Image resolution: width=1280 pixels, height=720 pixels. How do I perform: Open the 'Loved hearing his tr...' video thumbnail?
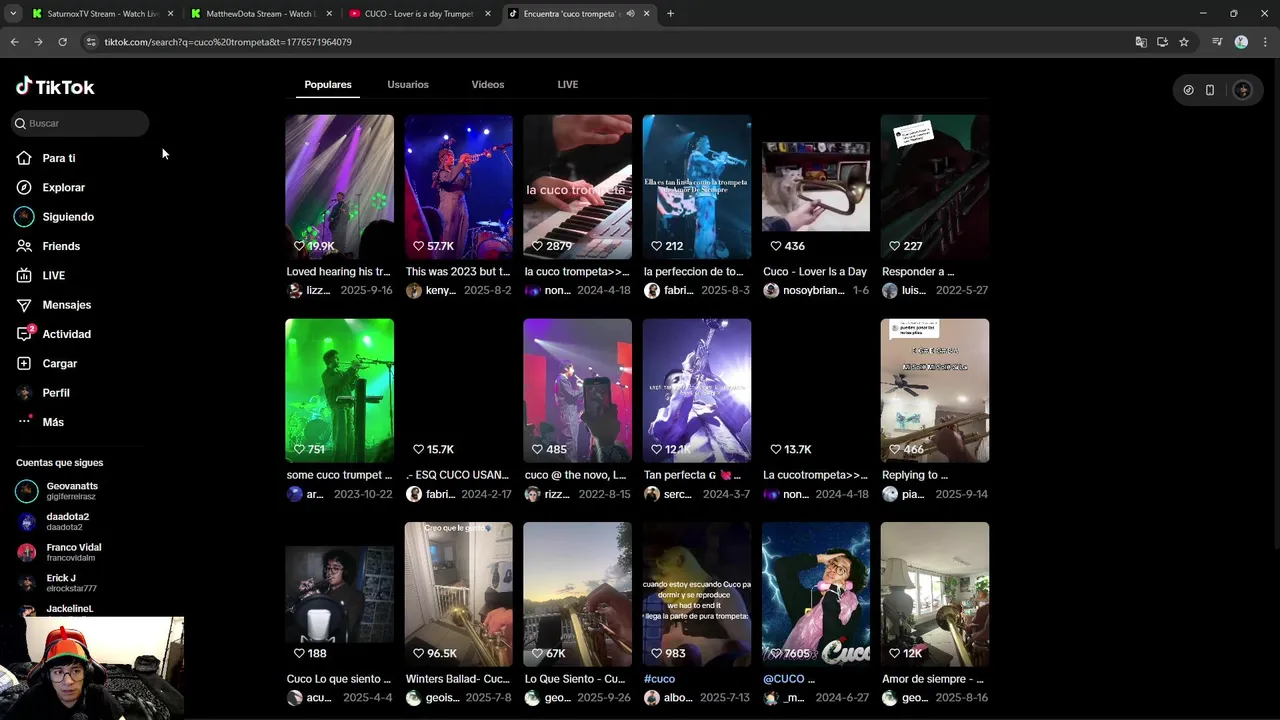339,187
